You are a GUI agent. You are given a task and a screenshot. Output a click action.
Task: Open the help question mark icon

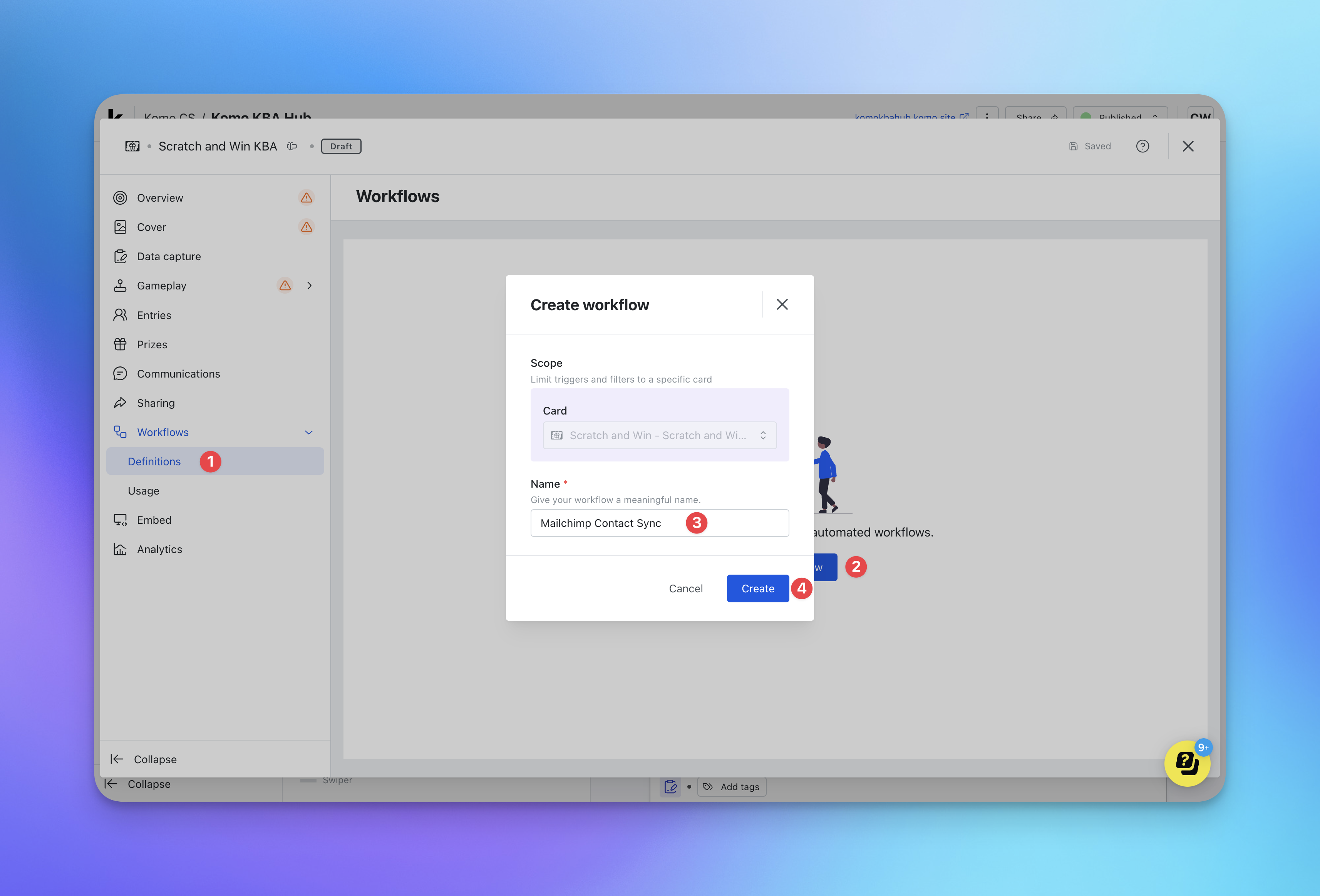(x=1142, y=147)
